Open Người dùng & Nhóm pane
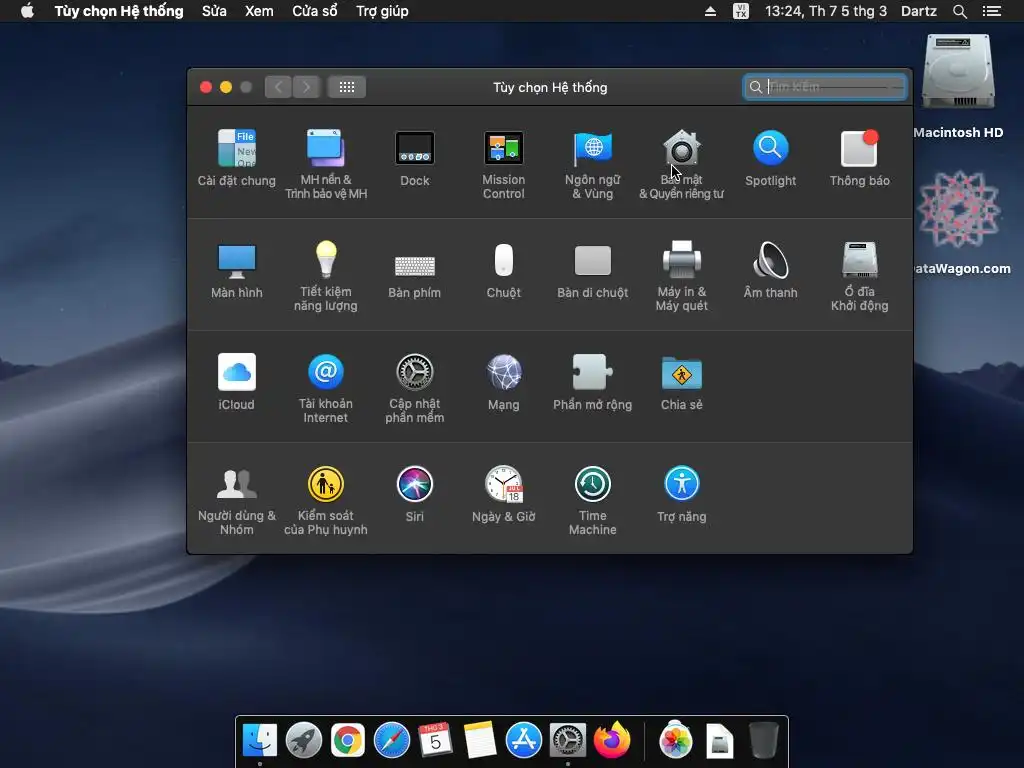This screenshot has width=1024, height=768. 236,500
